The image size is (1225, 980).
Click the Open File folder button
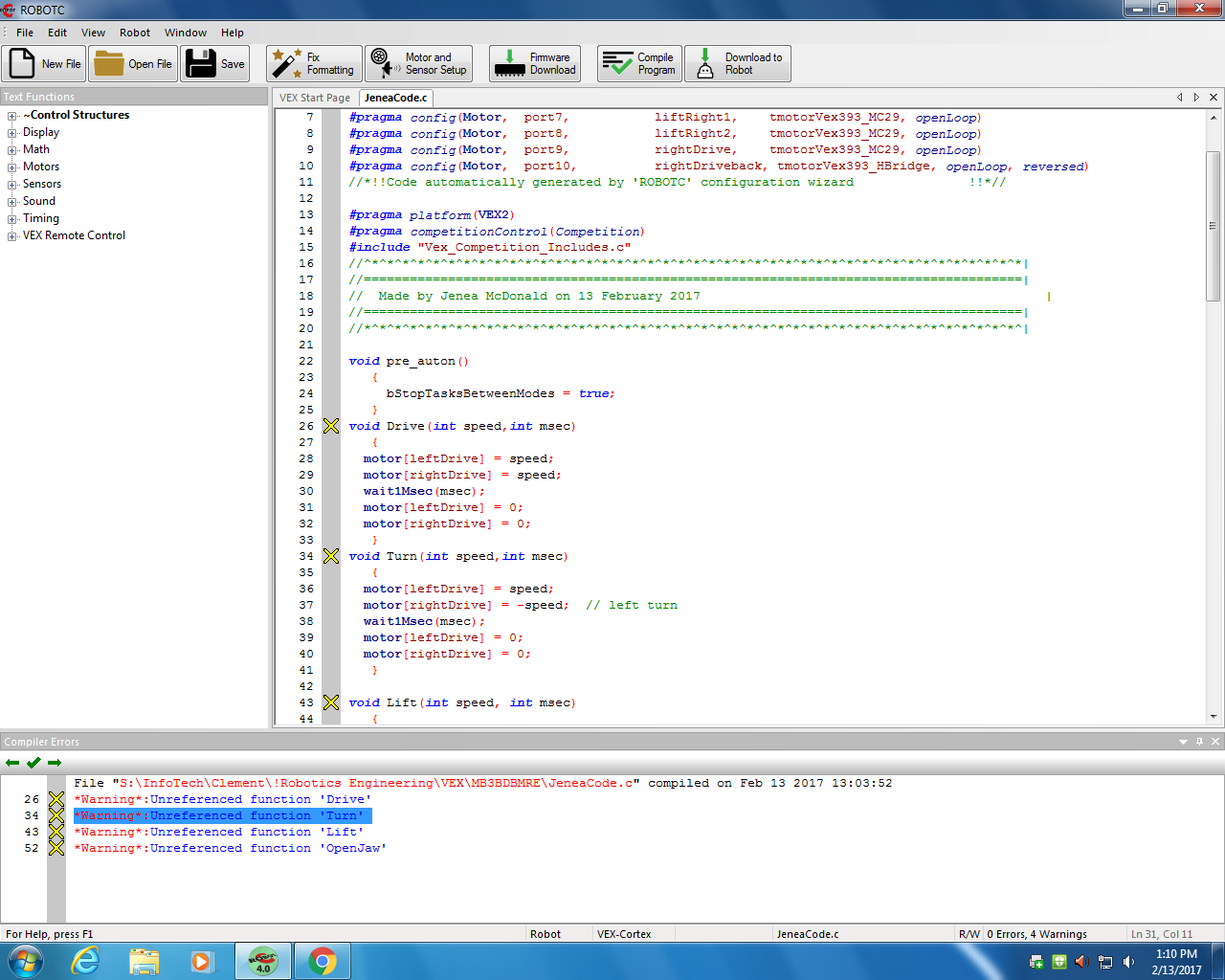133,64
